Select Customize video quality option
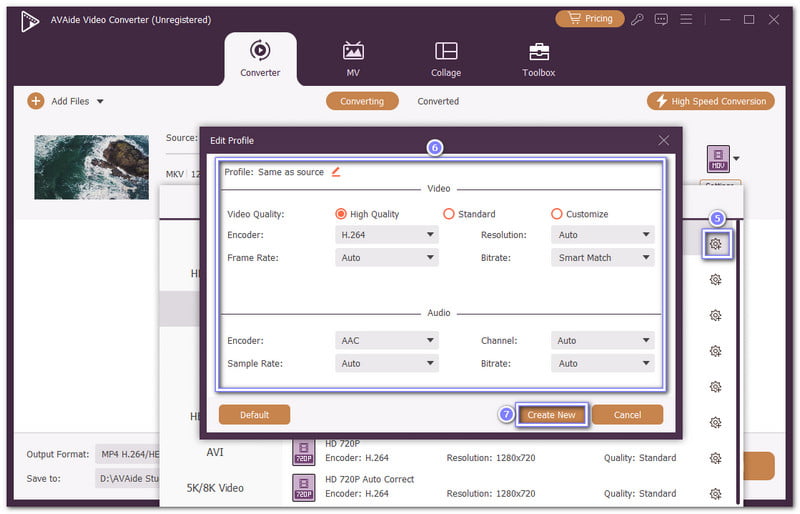Screen dimensions: 800x514 (x=580, y=214)
